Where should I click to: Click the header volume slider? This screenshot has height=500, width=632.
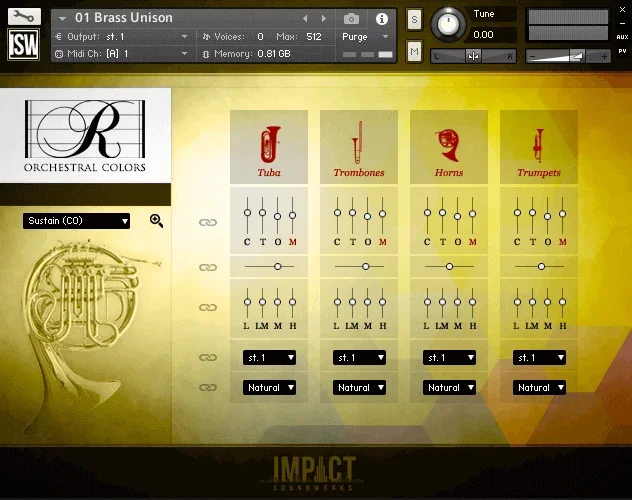coord(568,56)
